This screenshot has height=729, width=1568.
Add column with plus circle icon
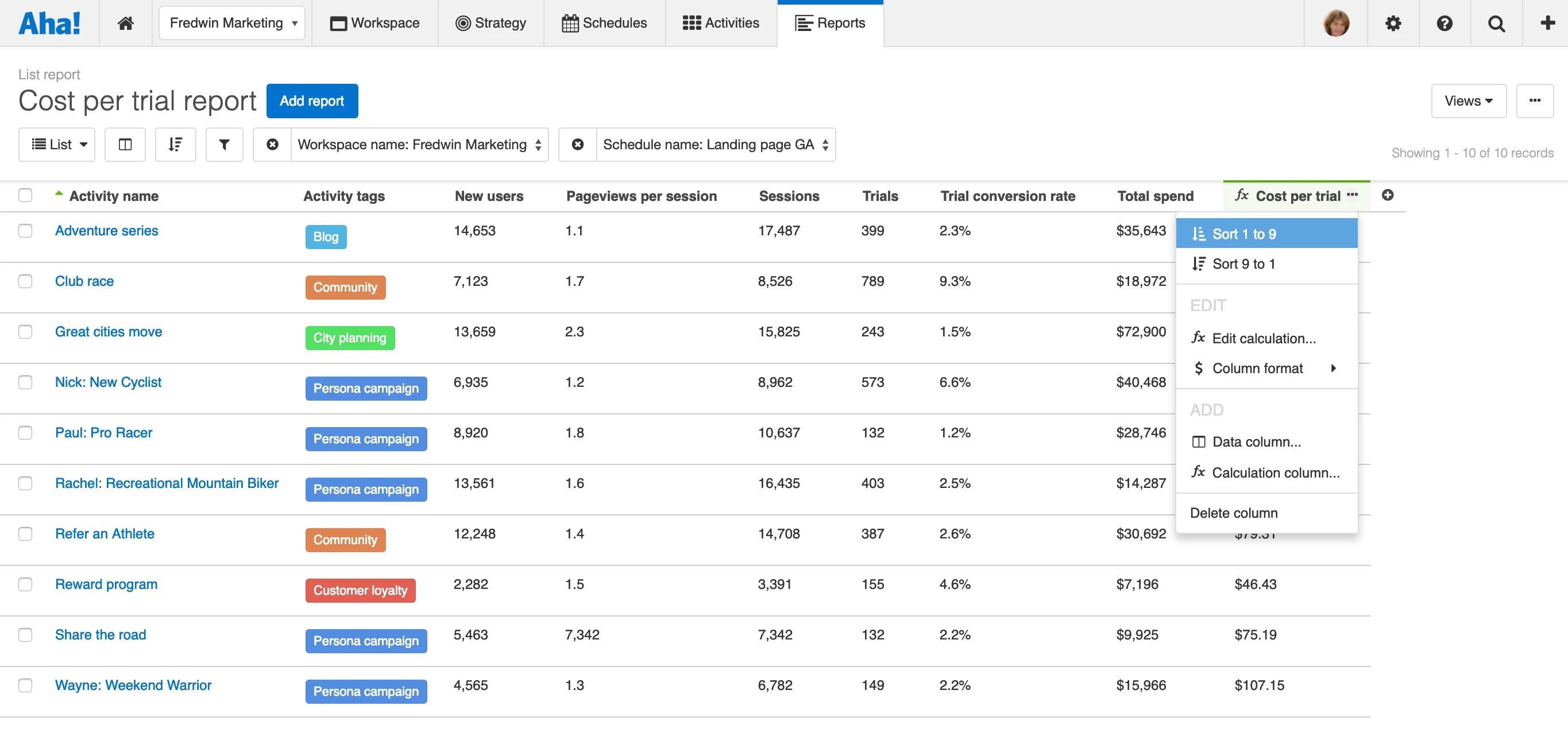tap(1387, 195)
